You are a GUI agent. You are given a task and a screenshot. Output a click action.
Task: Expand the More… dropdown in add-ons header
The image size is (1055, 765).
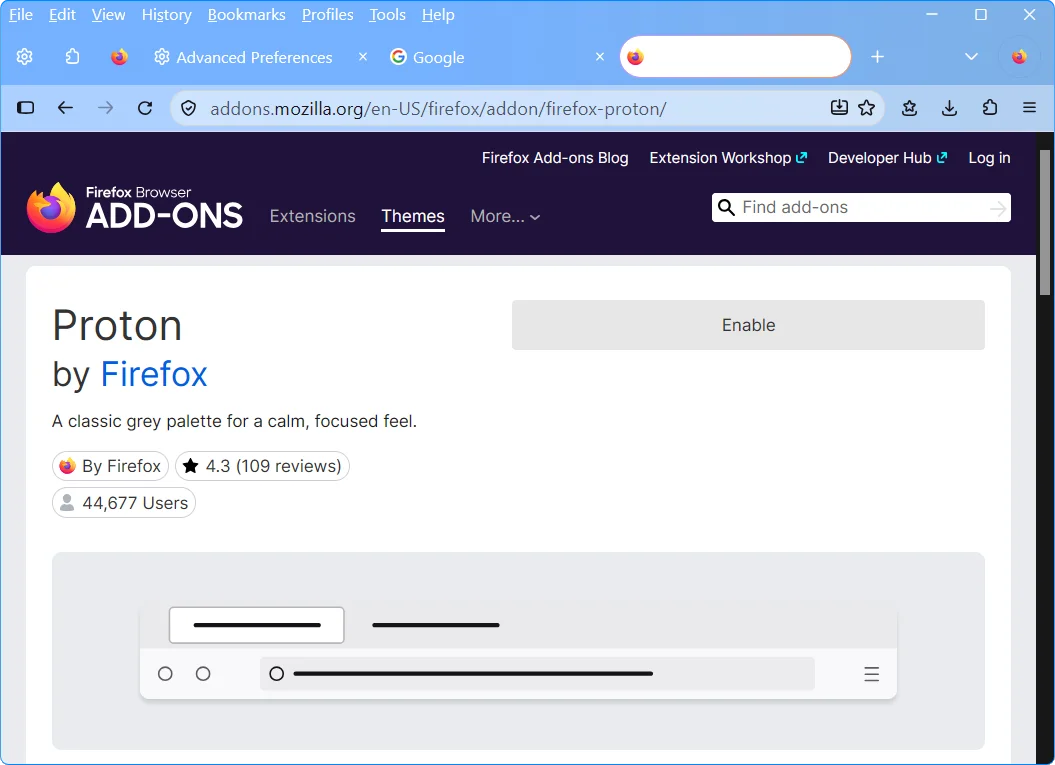(x=505, y=216)
